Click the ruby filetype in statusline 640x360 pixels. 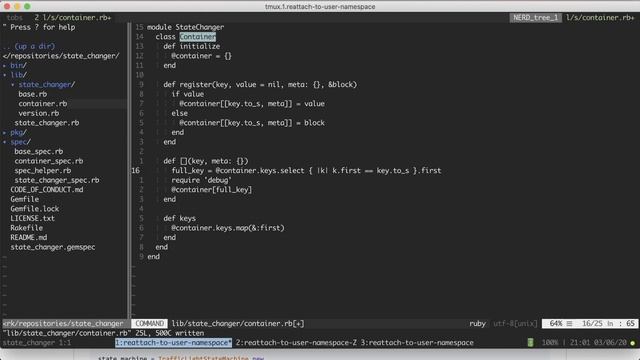(478, 324)
